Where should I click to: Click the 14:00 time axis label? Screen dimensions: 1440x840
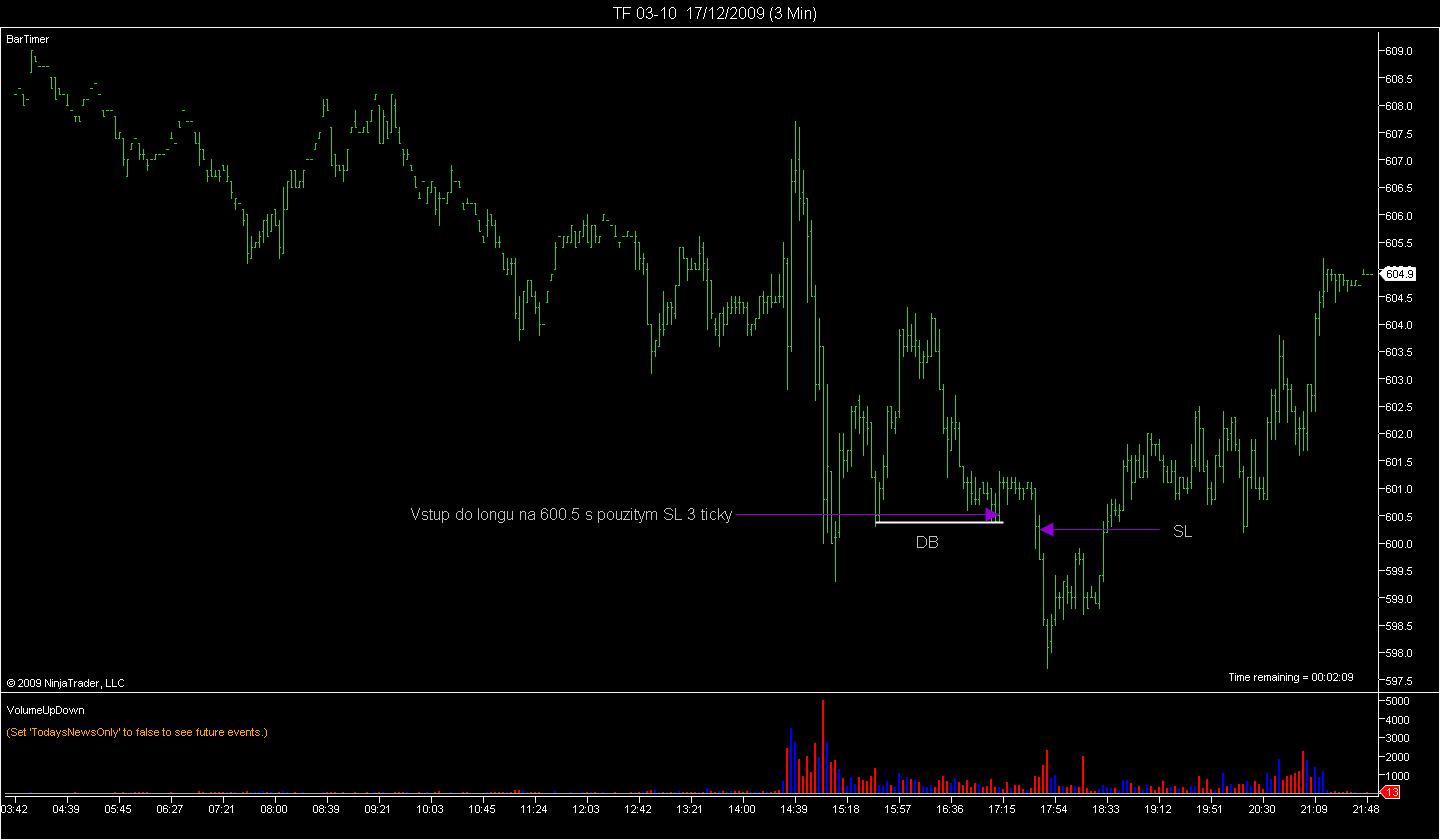(742, 809)
